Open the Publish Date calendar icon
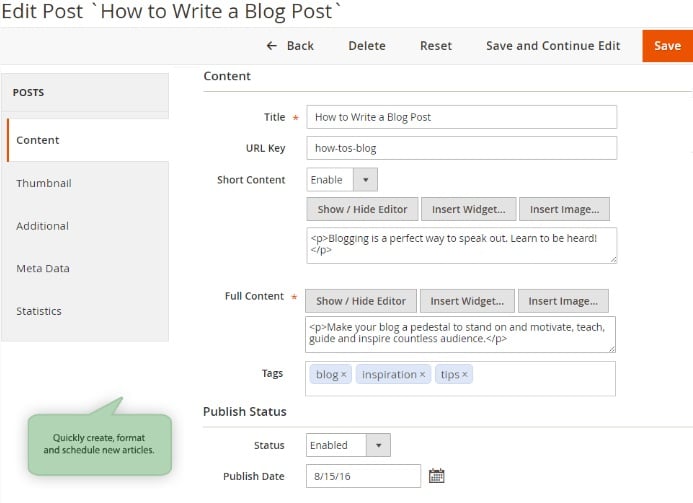Image resolution: width=693 pixels, height=503 pixels. coord(437,476)
